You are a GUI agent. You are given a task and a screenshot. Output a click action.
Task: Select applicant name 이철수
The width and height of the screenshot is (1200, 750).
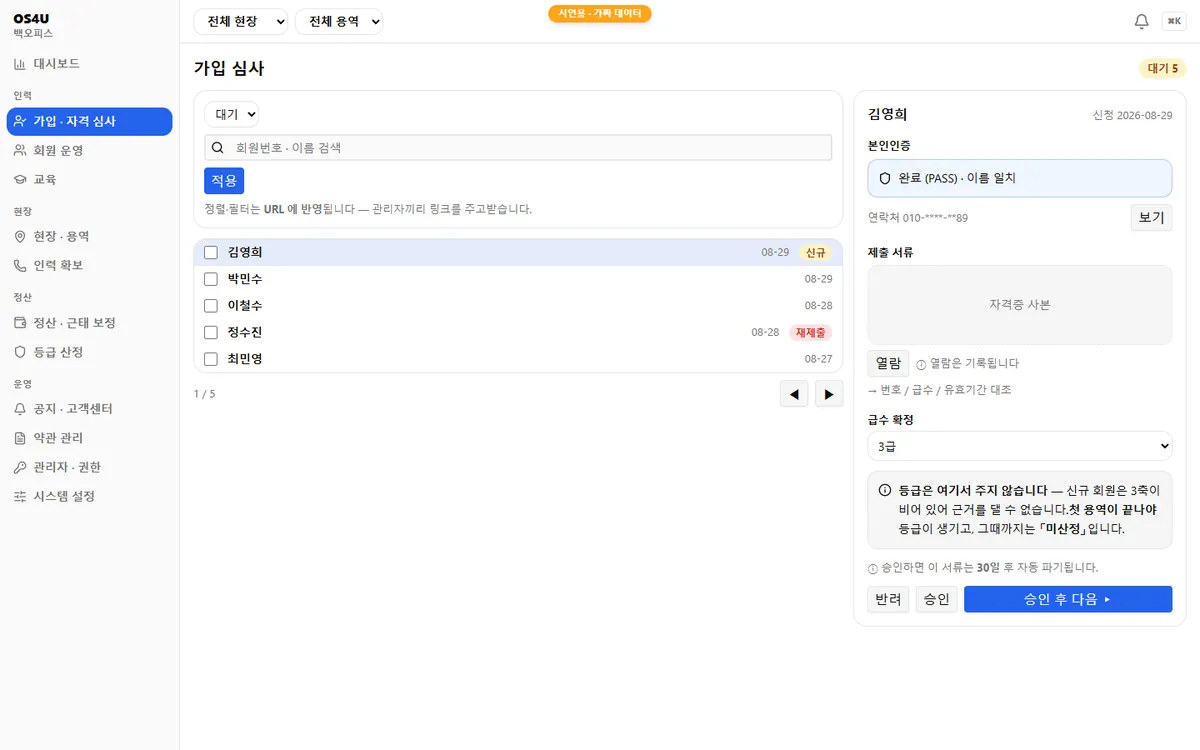click(x=245, y=306)
